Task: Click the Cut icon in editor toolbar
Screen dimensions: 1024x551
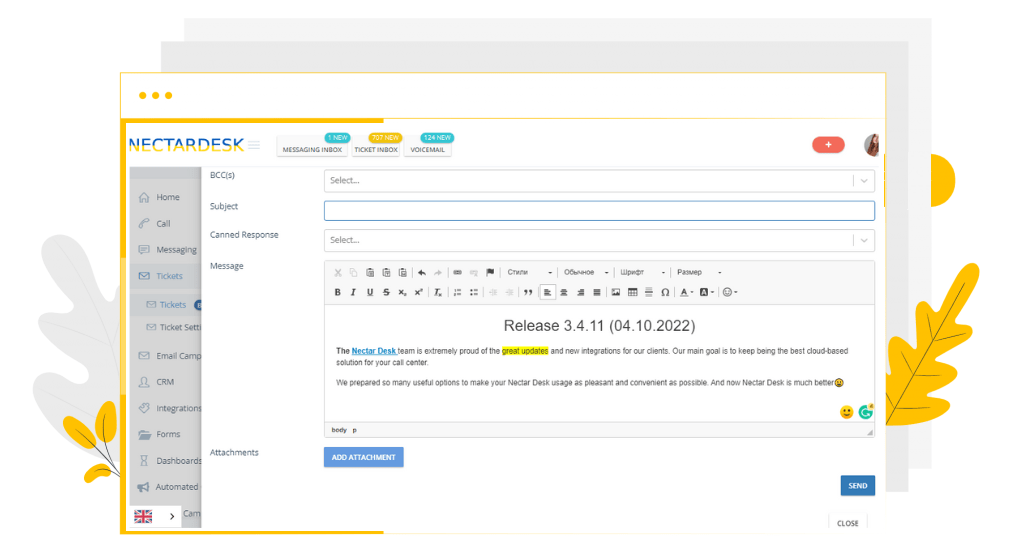Action: pyautogui.click(x=338, y=272)
